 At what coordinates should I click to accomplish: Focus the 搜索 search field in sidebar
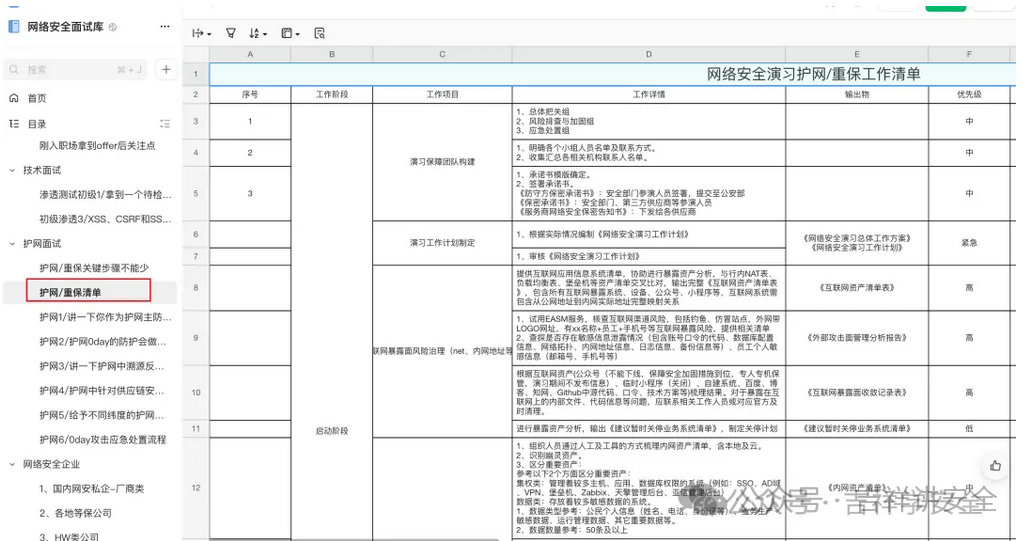[78, 69]
